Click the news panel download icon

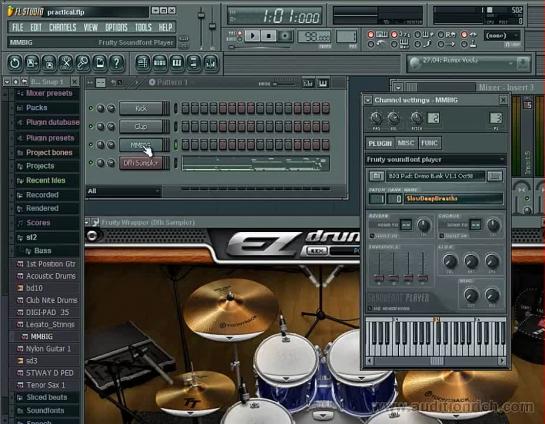point(522,64)
